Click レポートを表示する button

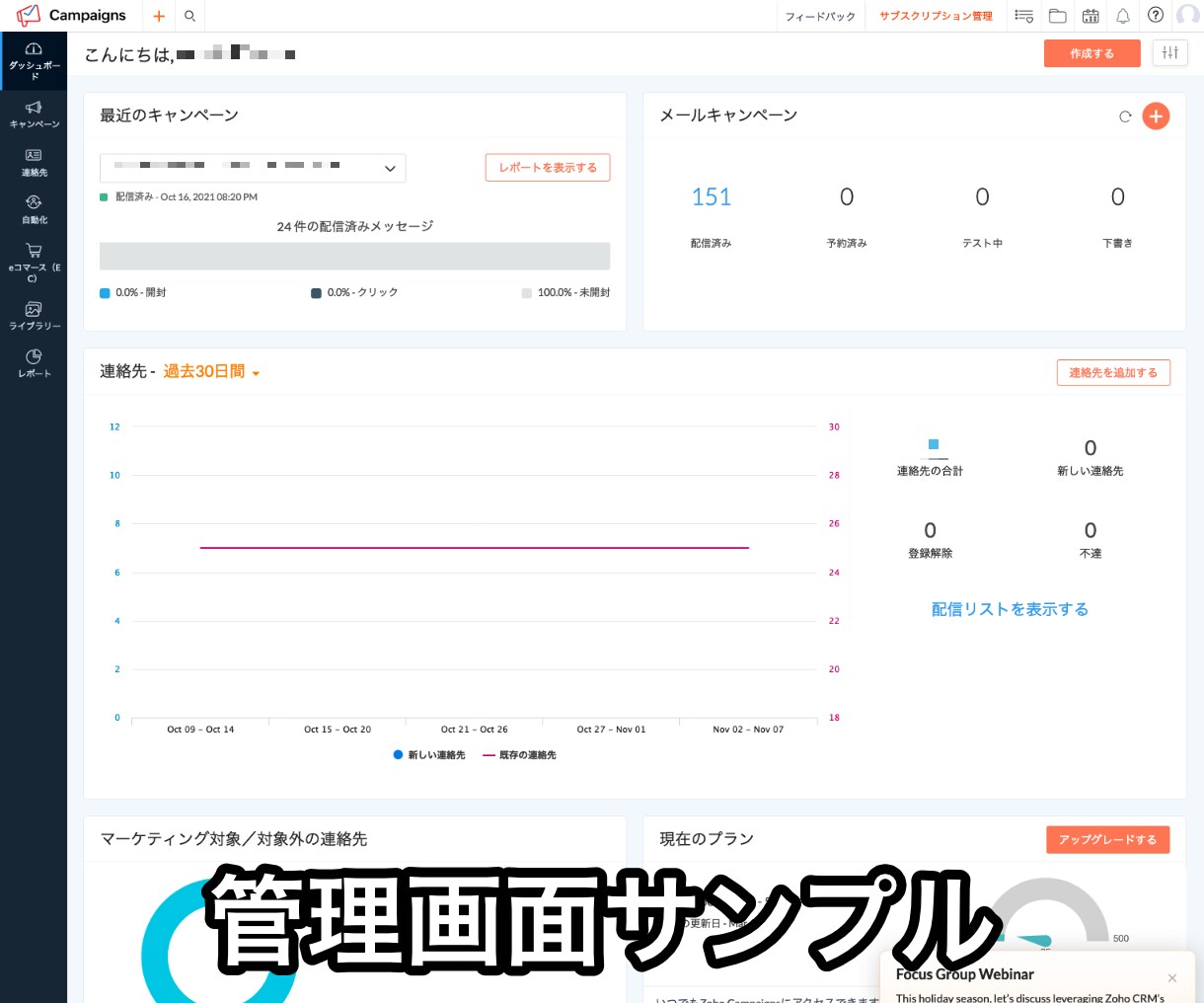coord(548,168)
